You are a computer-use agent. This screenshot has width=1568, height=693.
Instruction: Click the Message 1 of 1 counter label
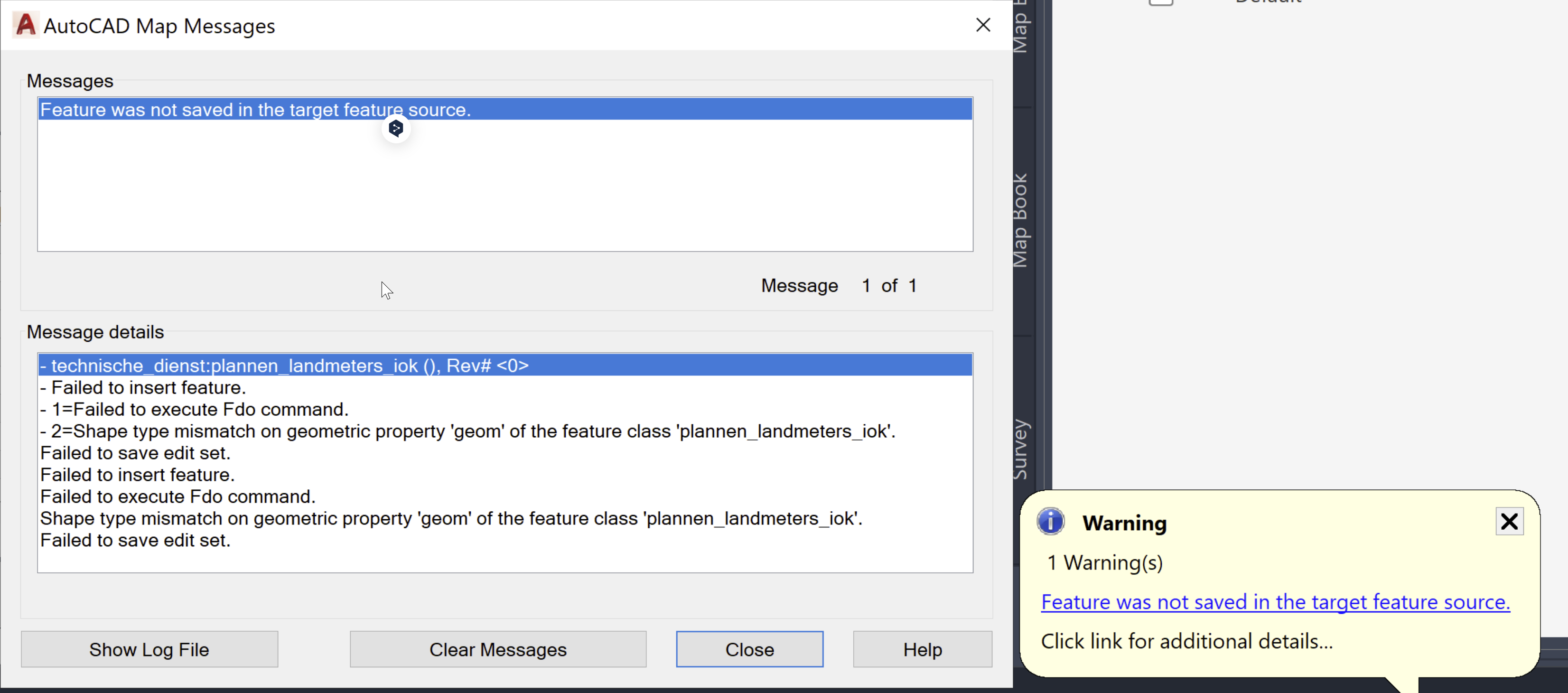tap(838, 286)
